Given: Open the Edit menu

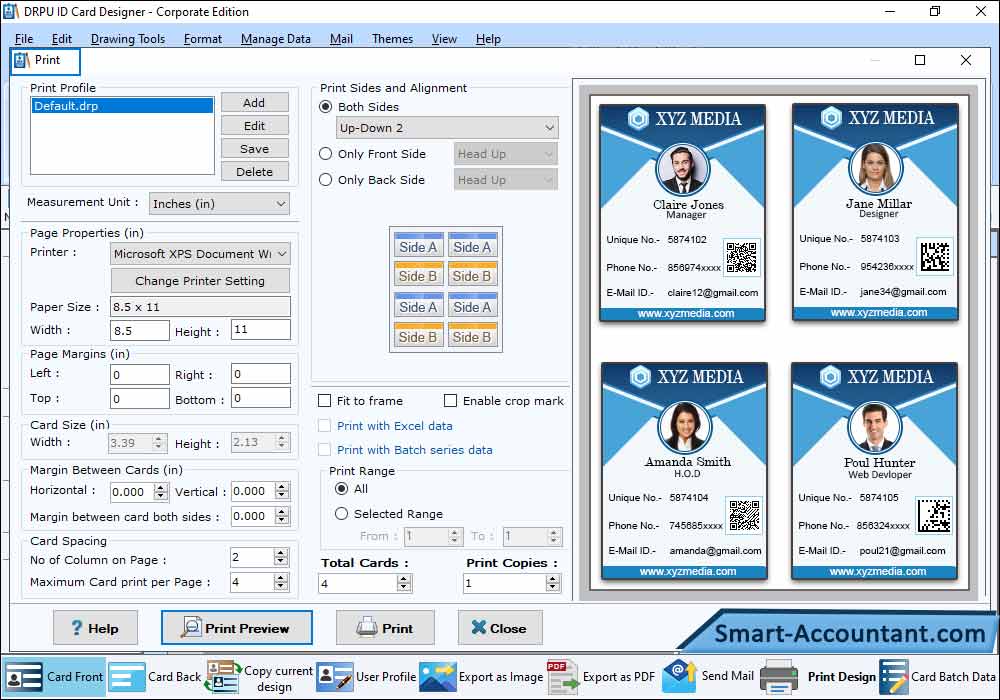Looking at the screenshot, I should click(62, 39).
